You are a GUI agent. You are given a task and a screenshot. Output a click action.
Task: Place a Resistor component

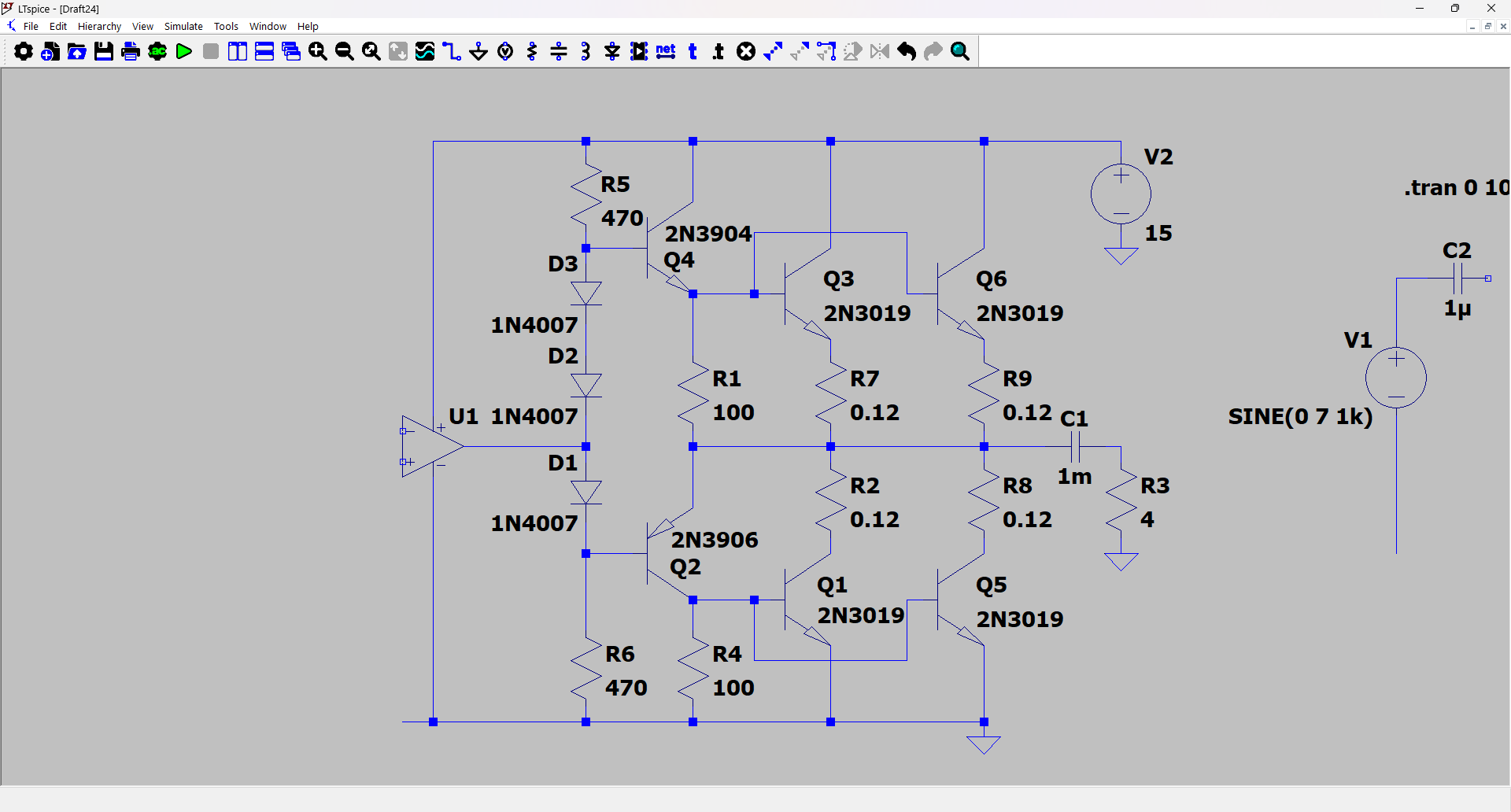(532, 52)
